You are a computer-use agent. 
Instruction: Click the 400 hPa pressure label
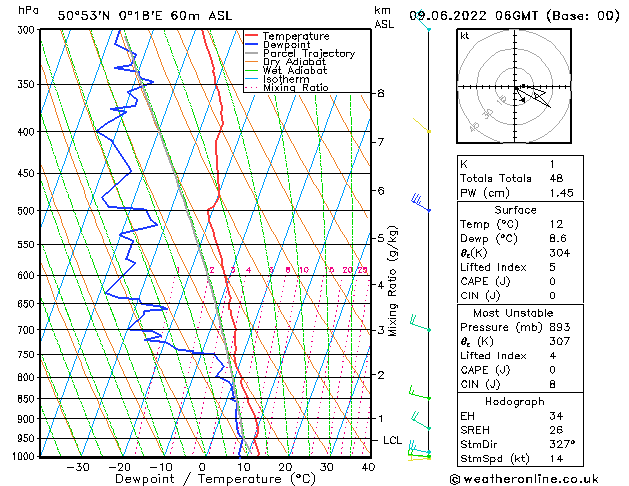click(x=28, y=132)
